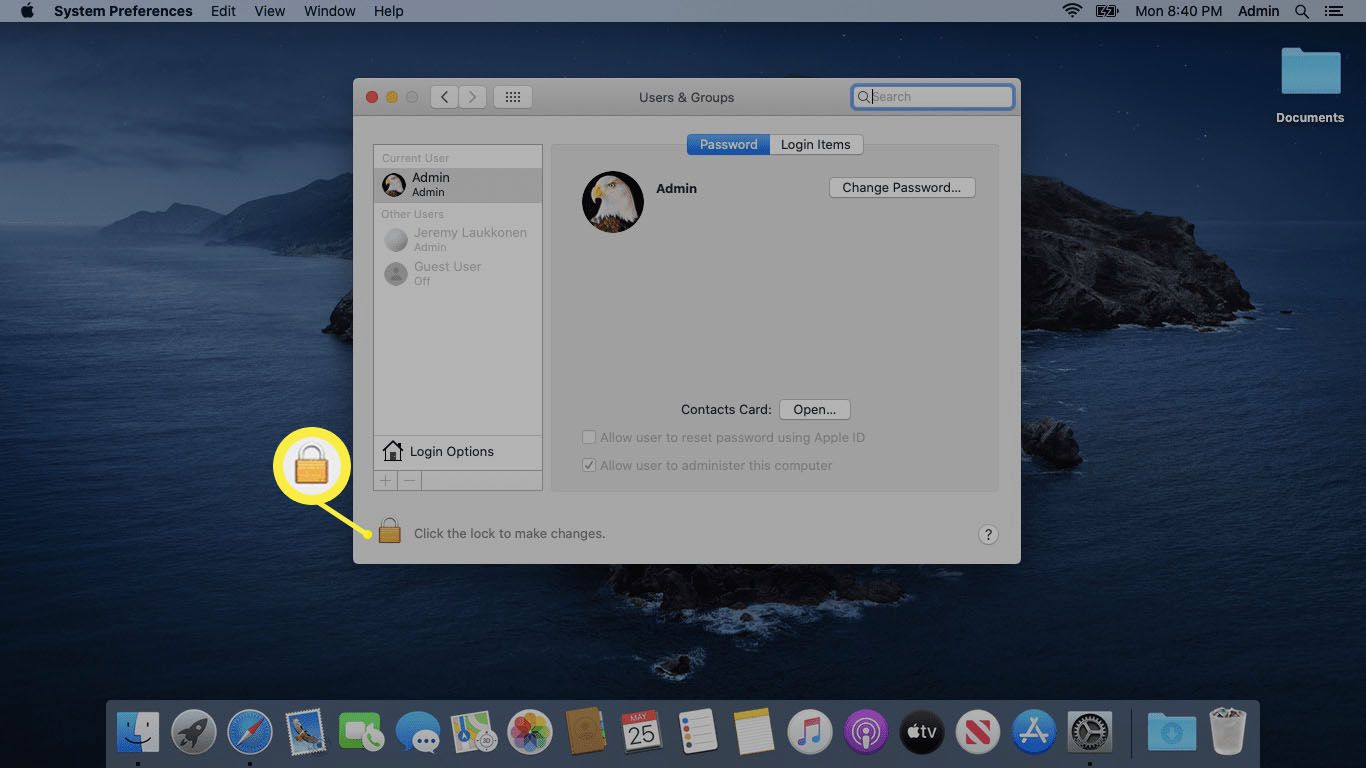The width and height of the screenshot is (1366, 768).
Task: Open the View menu
Action: (270, 11)
